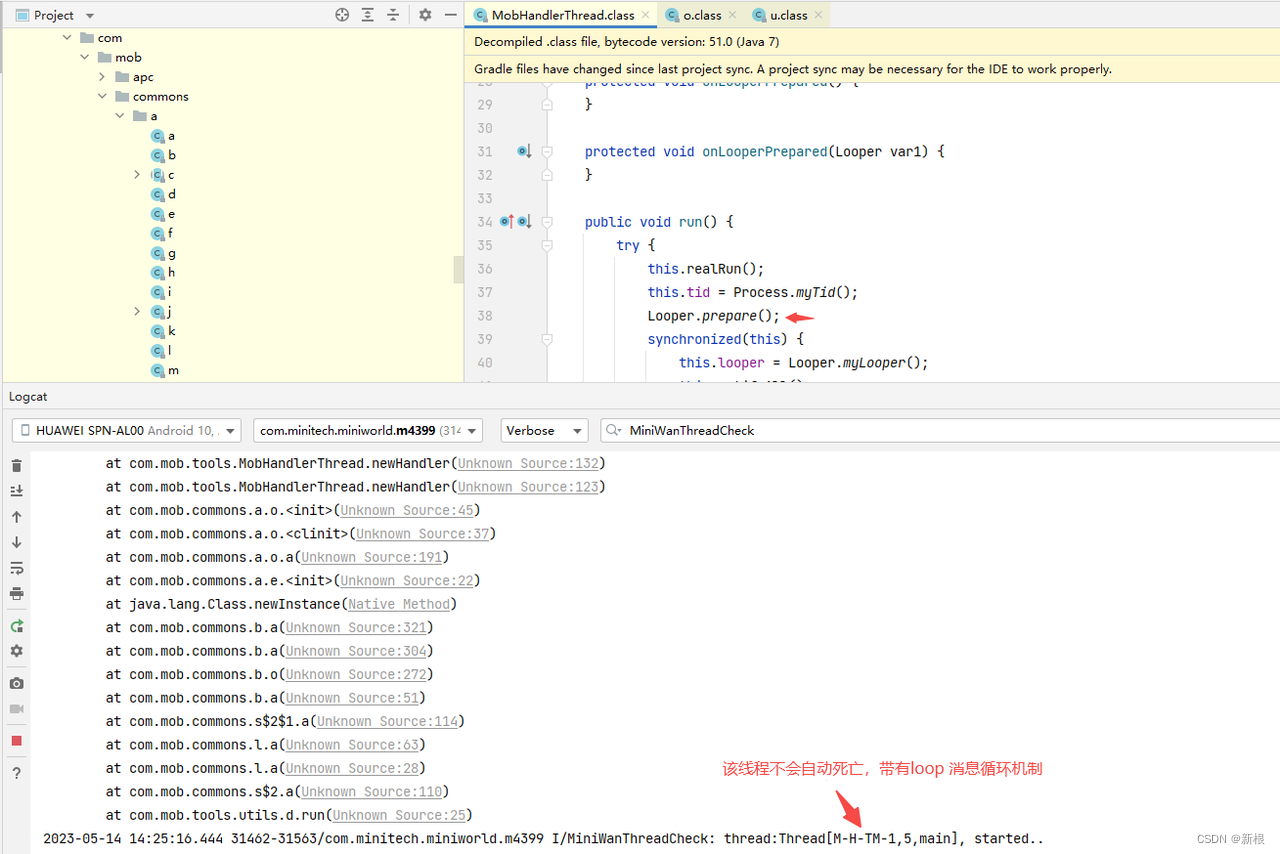Screen dimensions: 1280x854
Task: Collapse the com package folder
Action: (x=67, y=38)
